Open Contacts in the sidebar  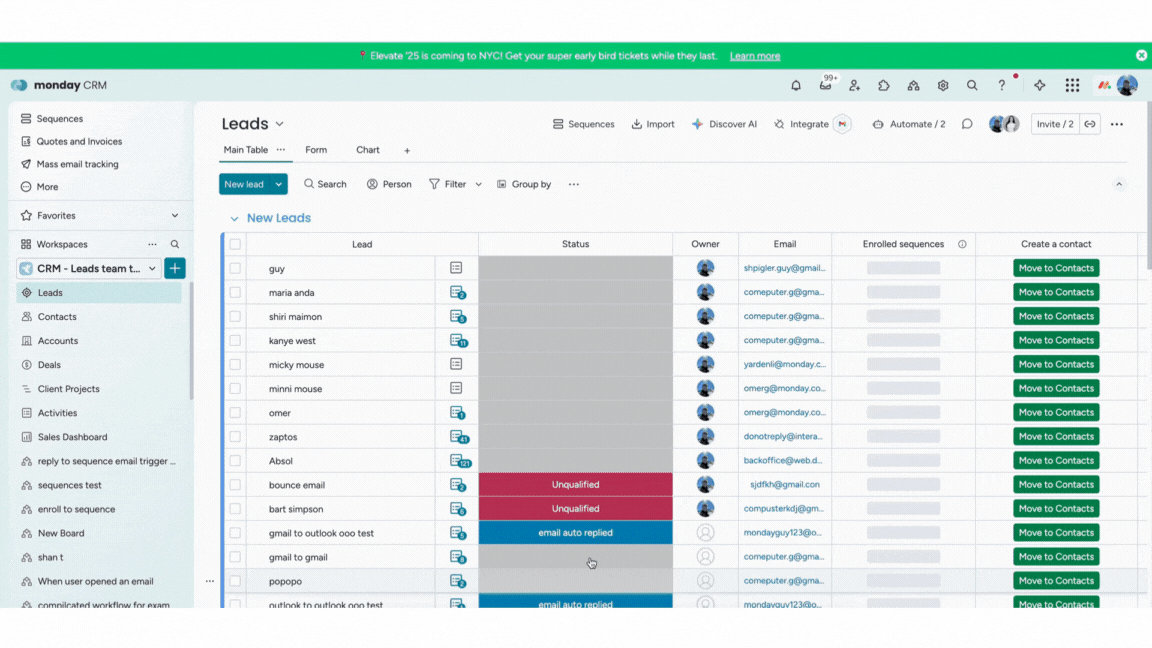[x=57, y=317]
